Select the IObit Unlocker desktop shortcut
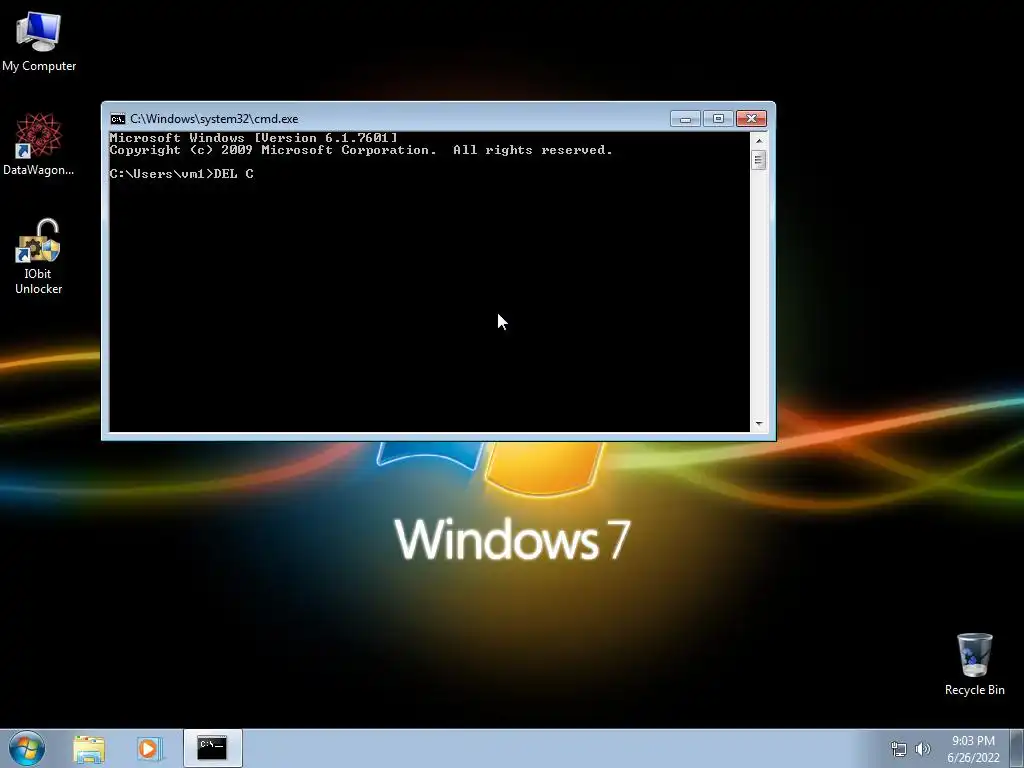This screenshot has width=1024, height=768. click(x=39, y=256)
